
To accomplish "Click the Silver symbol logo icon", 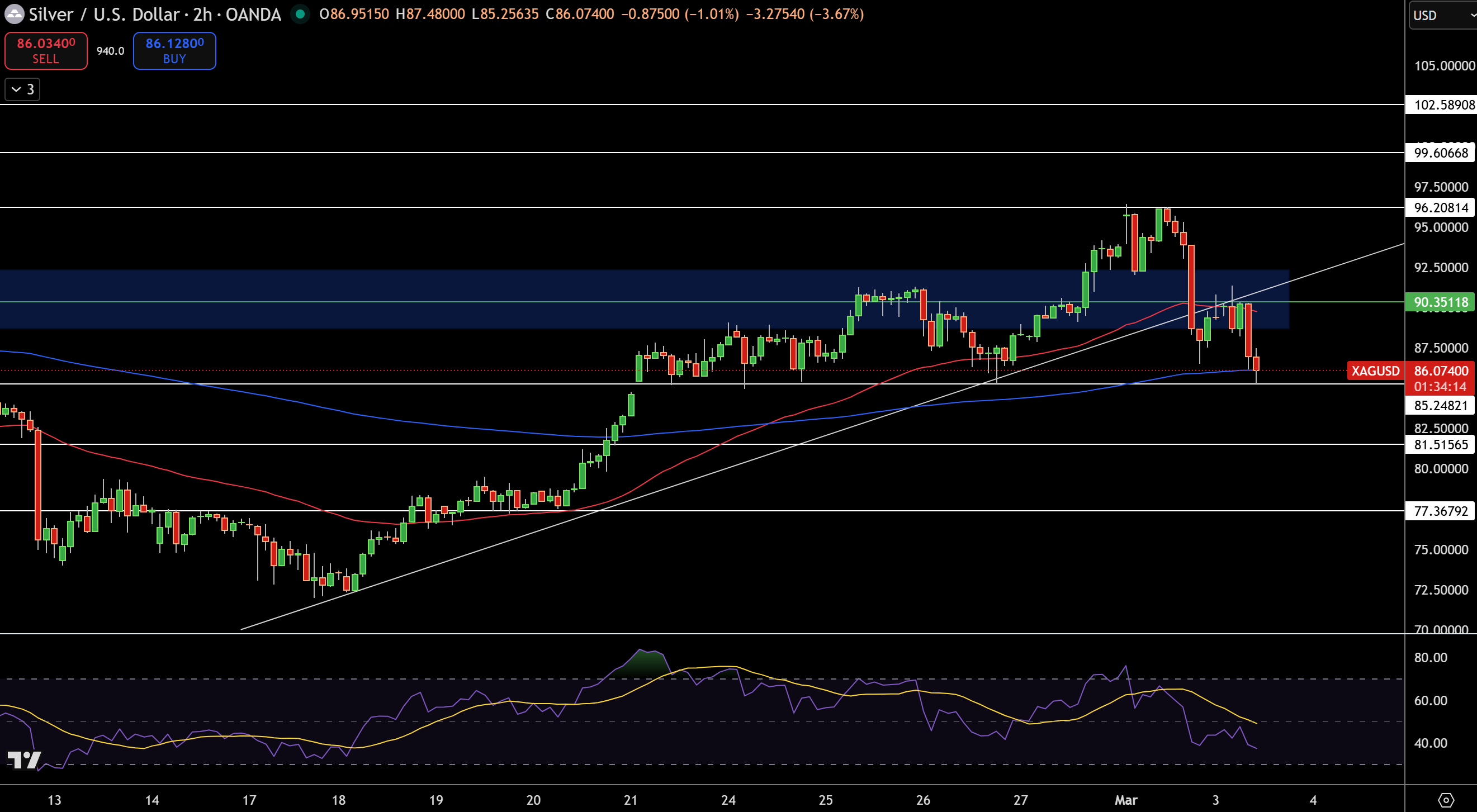I will pos(14,14).
